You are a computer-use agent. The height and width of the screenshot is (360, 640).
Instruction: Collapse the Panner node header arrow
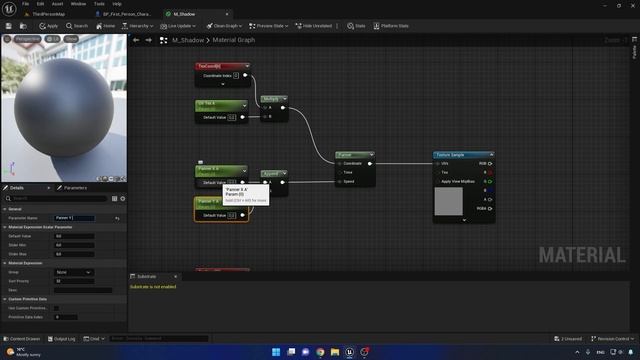click(x=371, y=155)
